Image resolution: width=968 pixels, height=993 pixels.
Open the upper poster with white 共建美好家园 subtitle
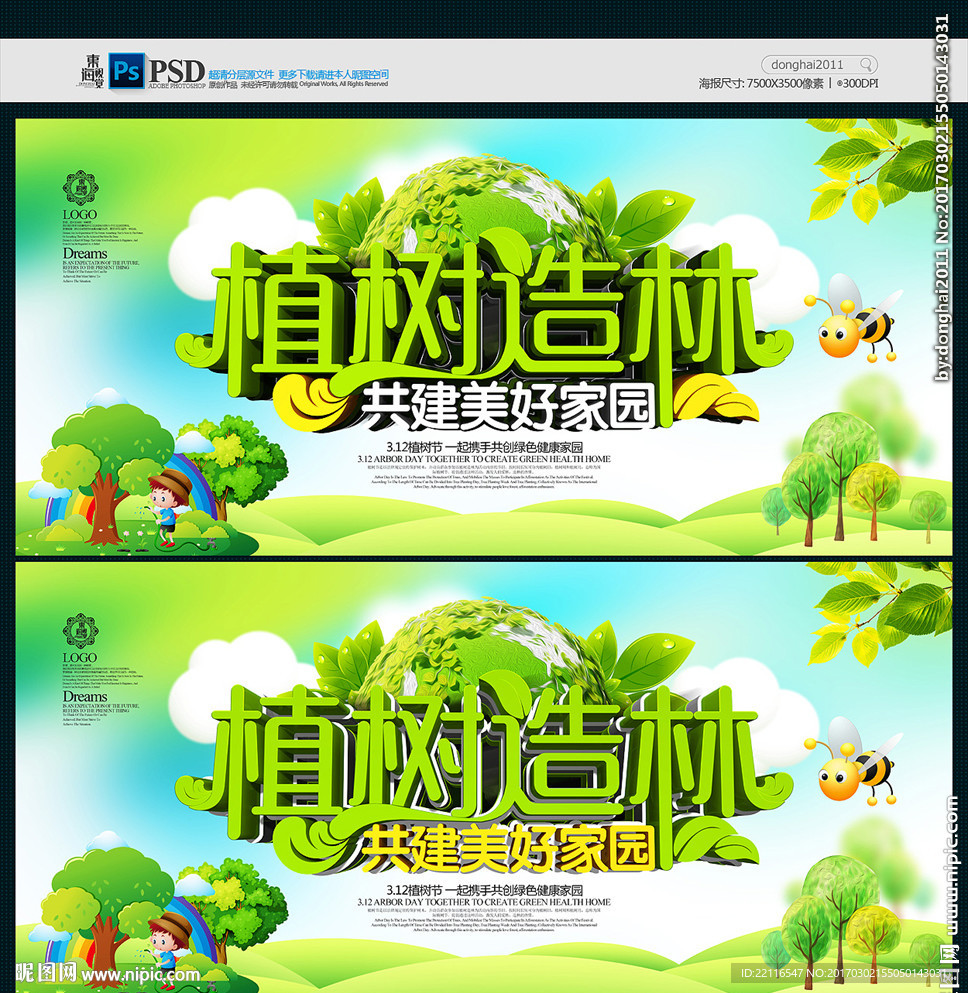[x=484, y=337]
